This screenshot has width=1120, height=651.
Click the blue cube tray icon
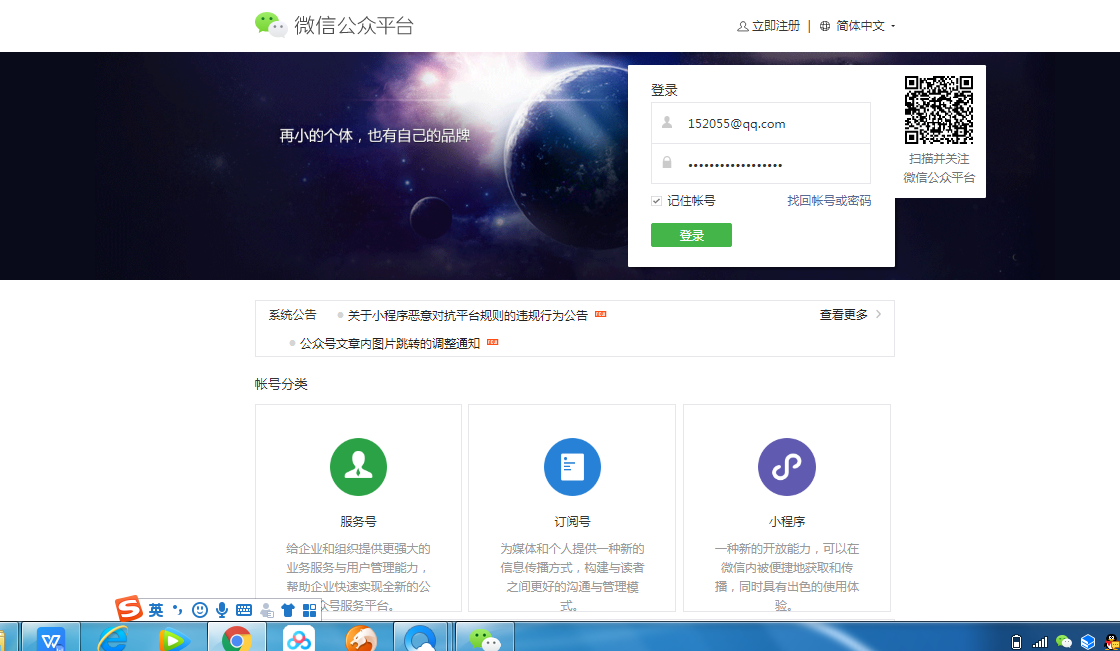pos(1088,642)
